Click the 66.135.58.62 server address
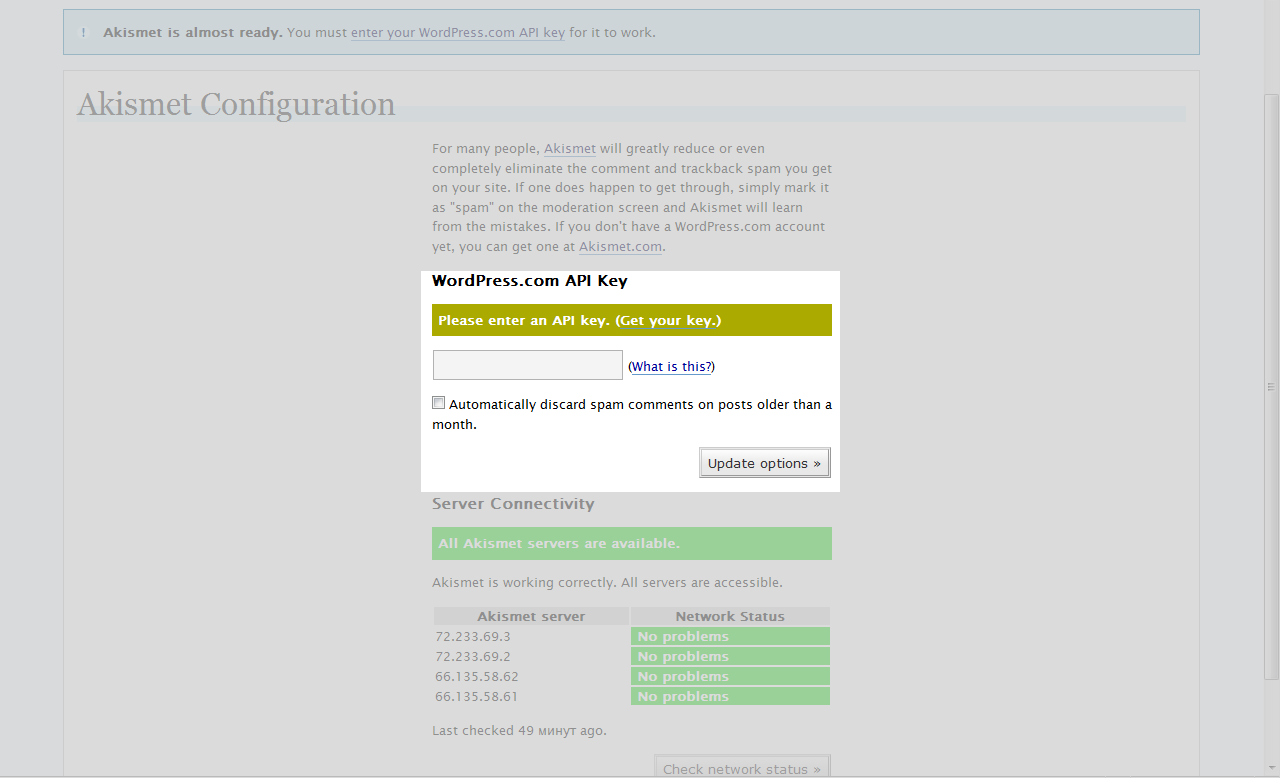 477,677
